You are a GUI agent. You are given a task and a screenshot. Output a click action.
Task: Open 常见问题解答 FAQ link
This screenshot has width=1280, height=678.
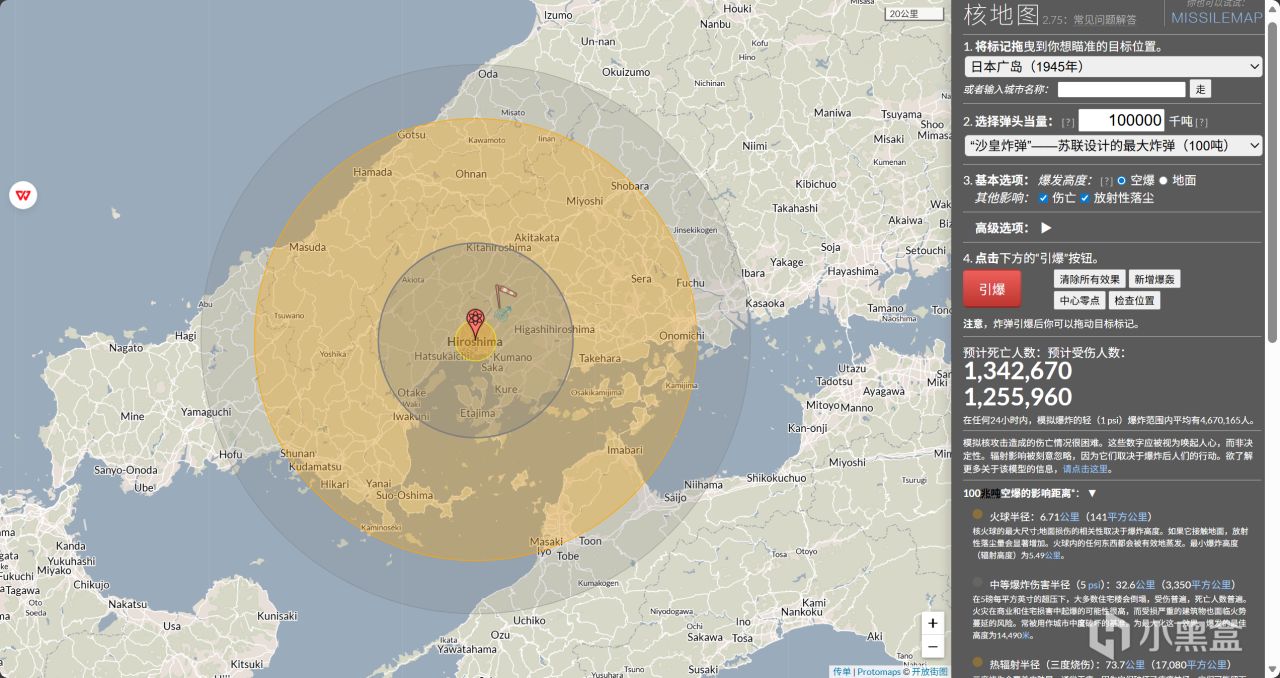click(x=1105, y=19)
